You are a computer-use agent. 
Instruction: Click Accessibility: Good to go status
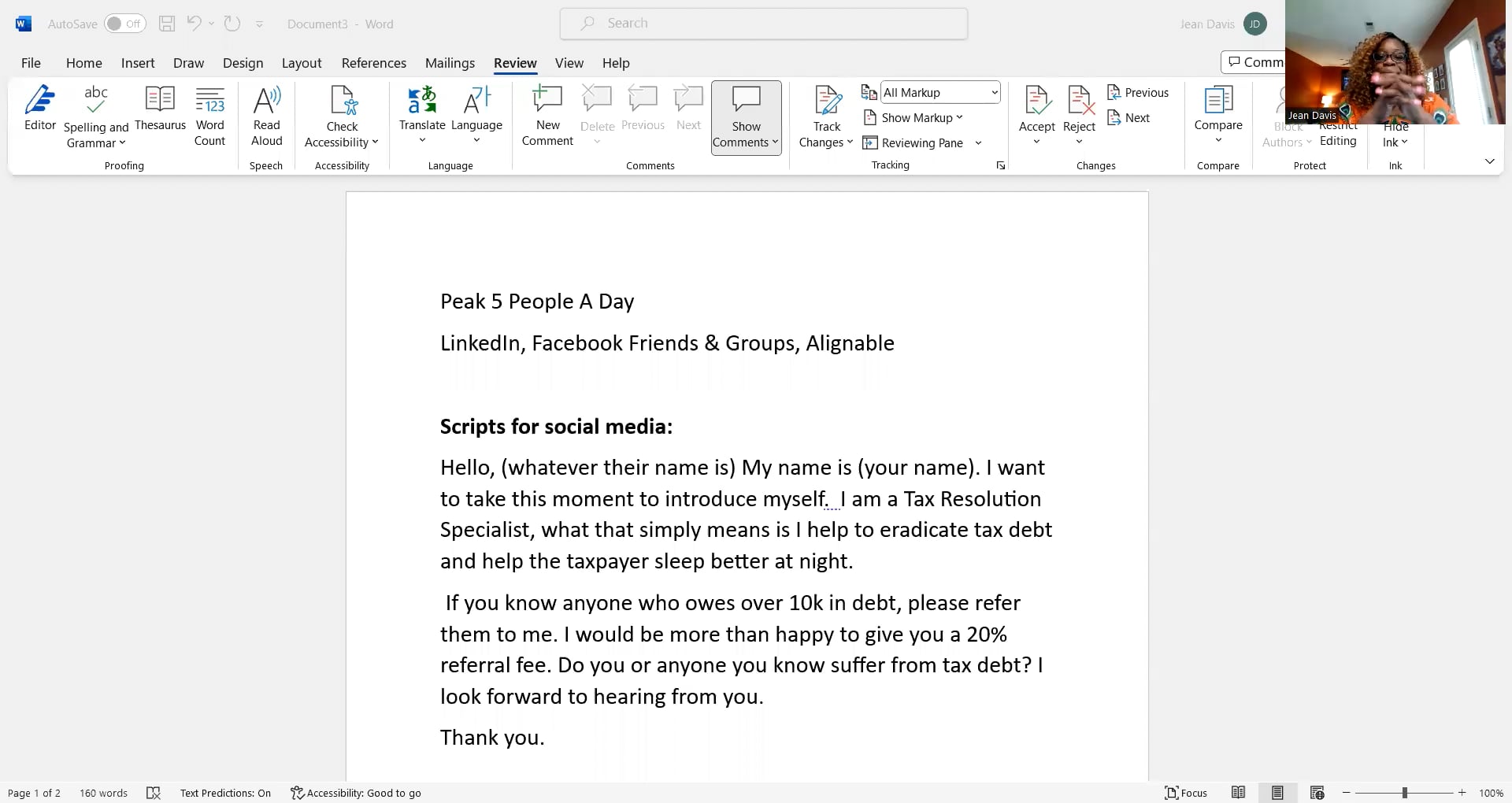[356, 793]
